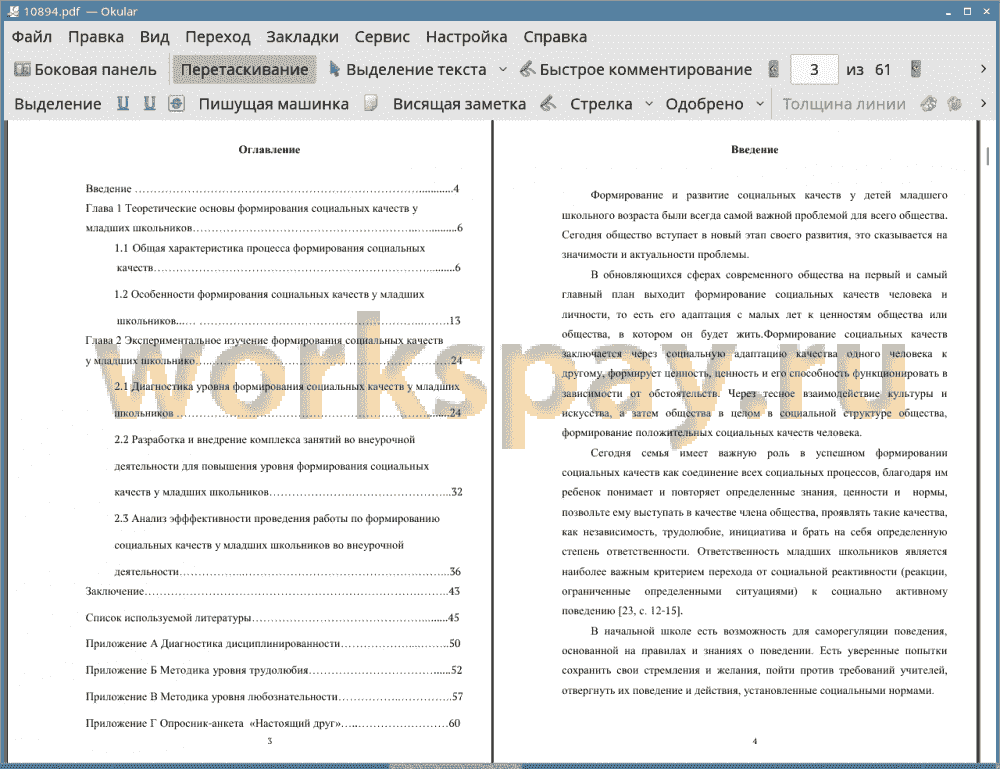
Task: Click the contents line '2.3 Анализ эффективности проведения'
Action: (x=277, y=518)
